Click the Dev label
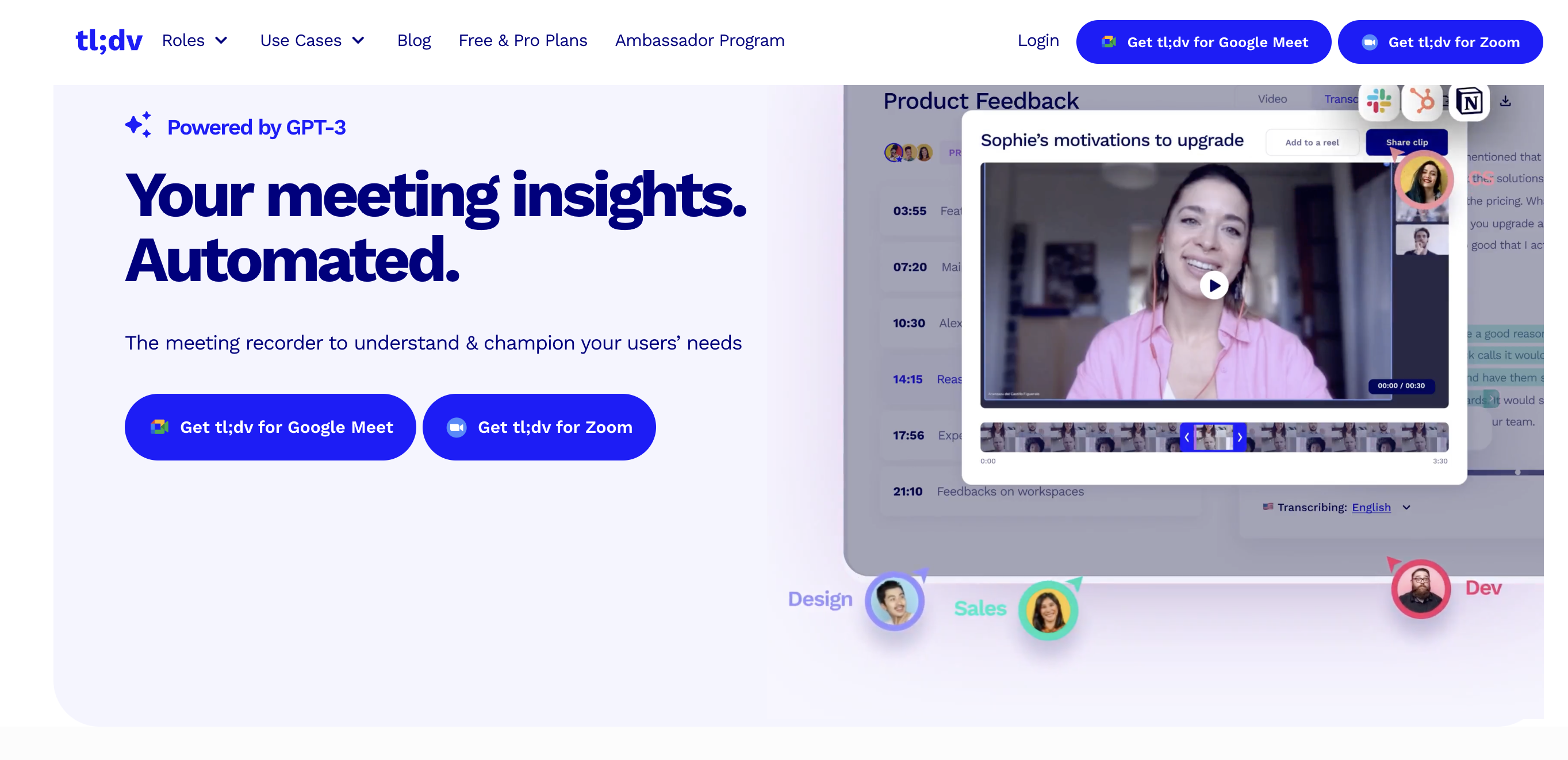The image size is (1568, 760). click(x=1483, y=588)
